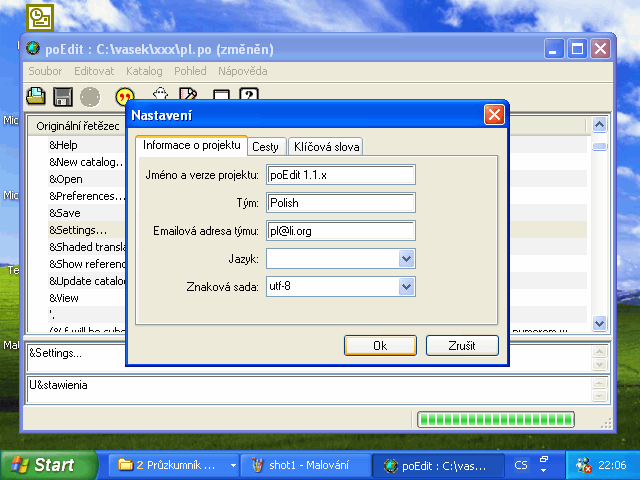640x480 pixels.
Task: Click the open catalog folder toolbar icon
Action: tap(36, 97)
